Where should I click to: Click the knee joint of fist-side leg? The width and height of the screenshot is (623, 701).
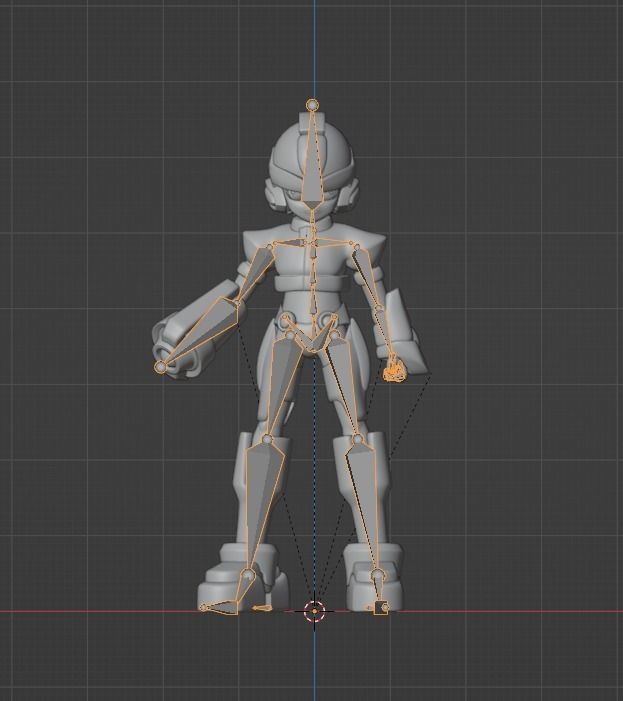(358, 440)
